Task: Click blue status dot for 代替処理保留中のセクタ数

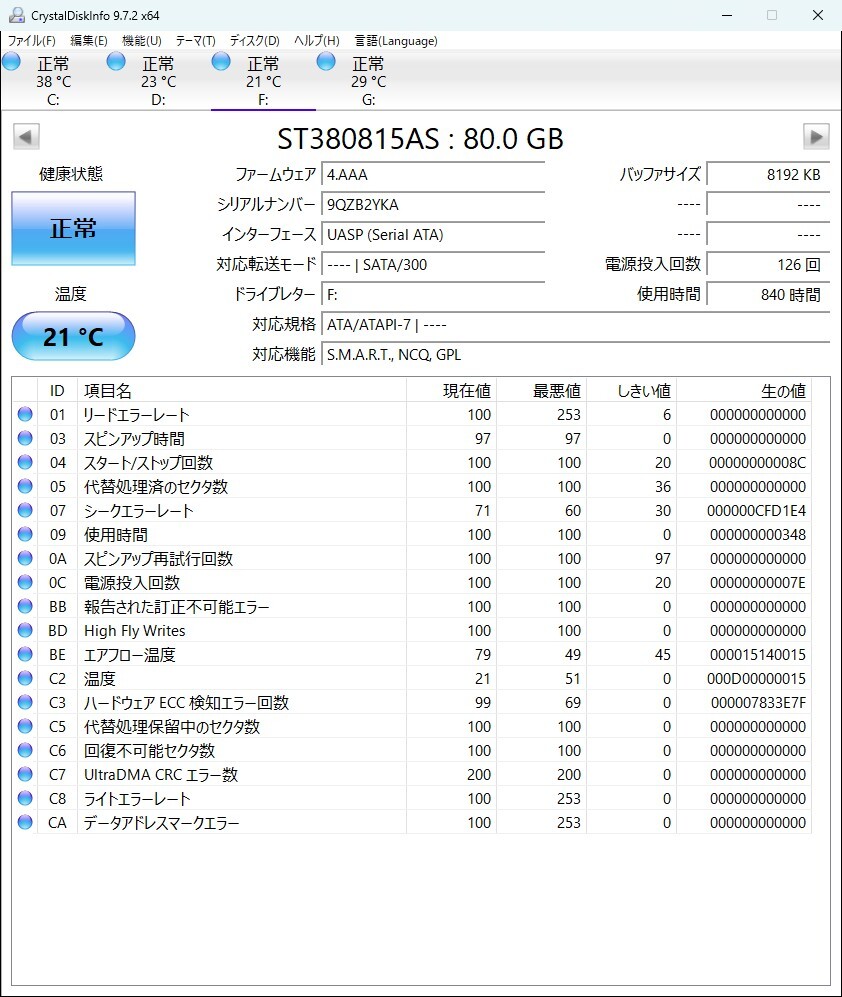Action: coord(25,727)
